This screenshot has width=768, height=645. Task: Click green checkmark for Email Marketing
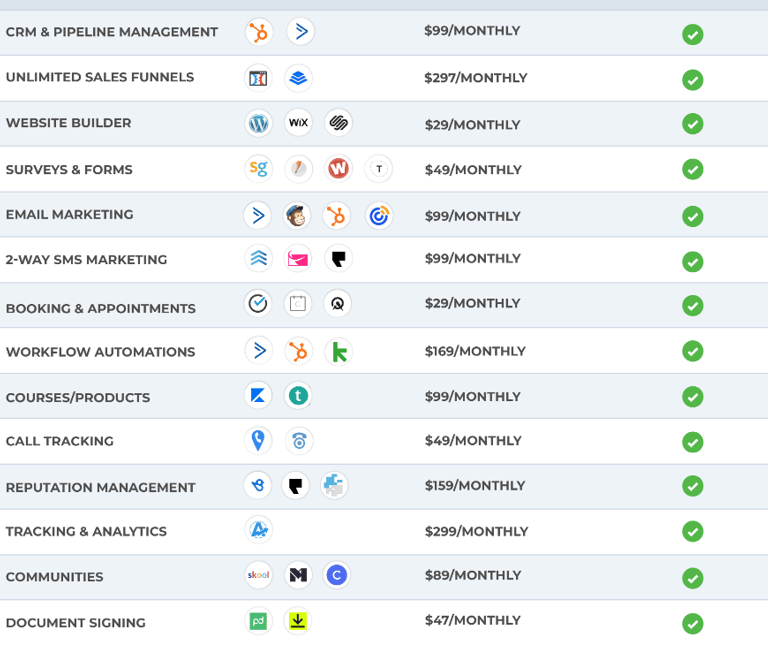(x=693, y=216)
